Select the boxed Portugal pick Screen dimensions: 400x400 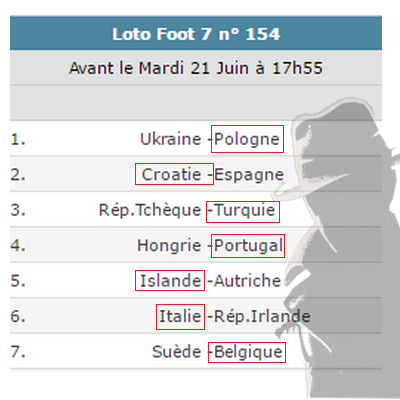(x=248, y=246)
